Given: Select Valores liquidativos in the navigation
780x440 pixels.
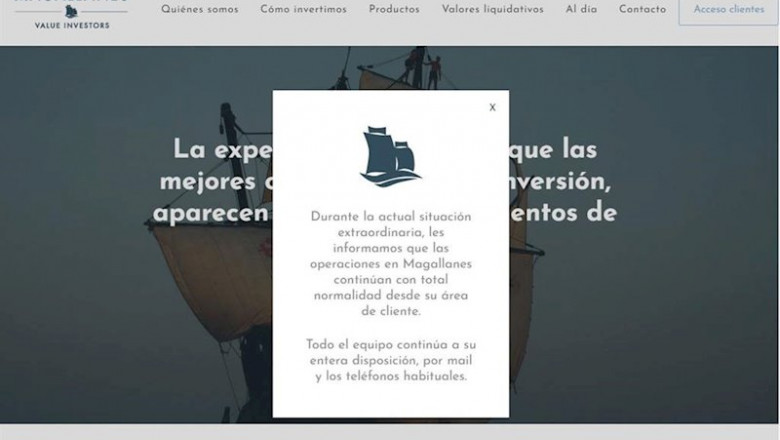Looking at the screenshot, I should (492, 9).
